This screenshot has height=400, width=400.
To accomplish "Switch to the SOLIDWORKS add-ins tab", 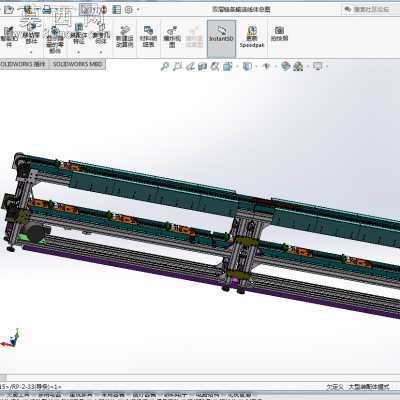I will [23, 64].
